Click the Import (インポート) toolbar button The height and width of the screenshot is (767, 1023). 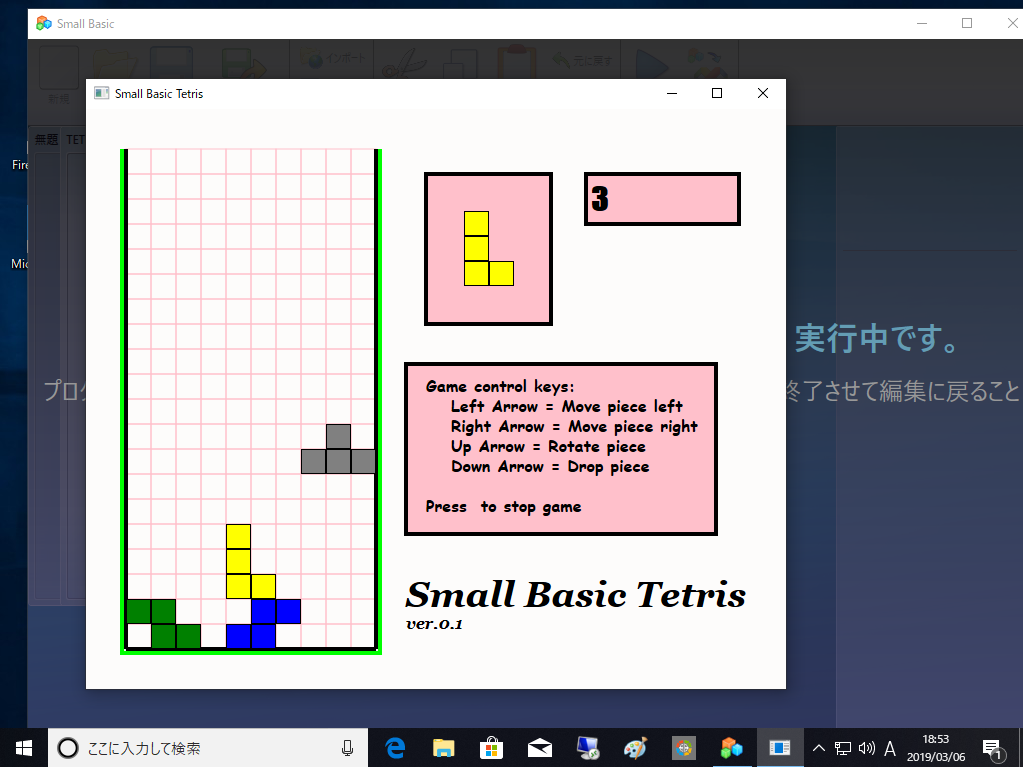click(332, 59)
